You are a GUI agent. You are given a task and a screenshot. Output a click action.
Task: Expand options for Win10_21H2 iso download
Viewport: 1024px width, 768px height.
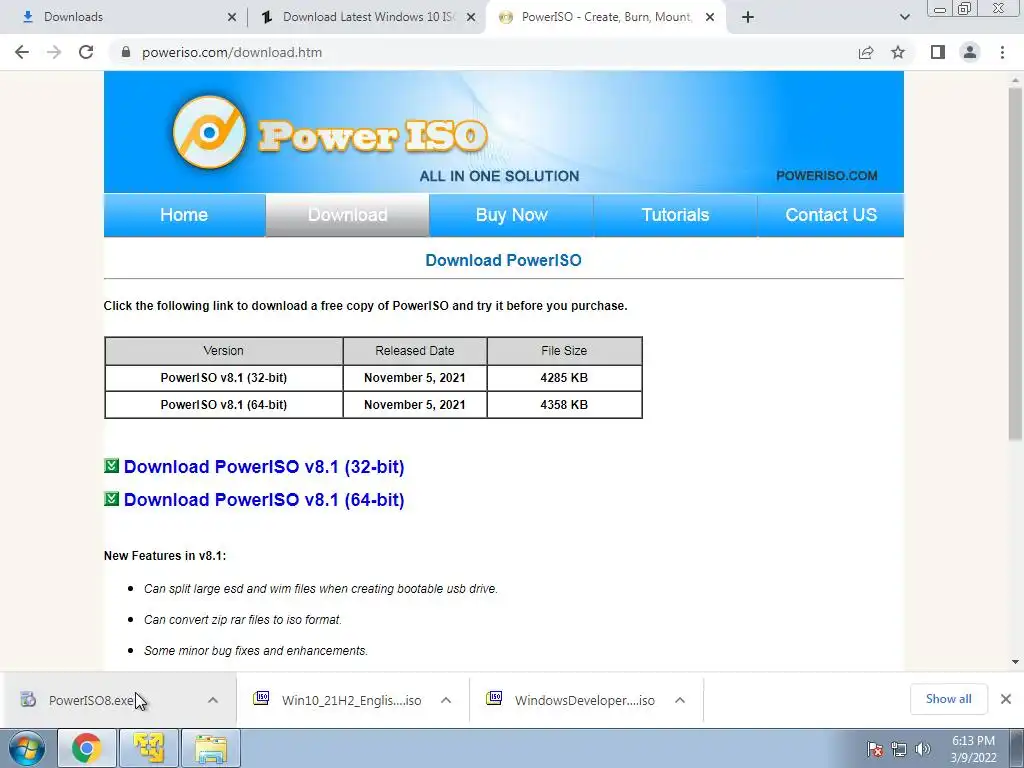pos(446,700)
